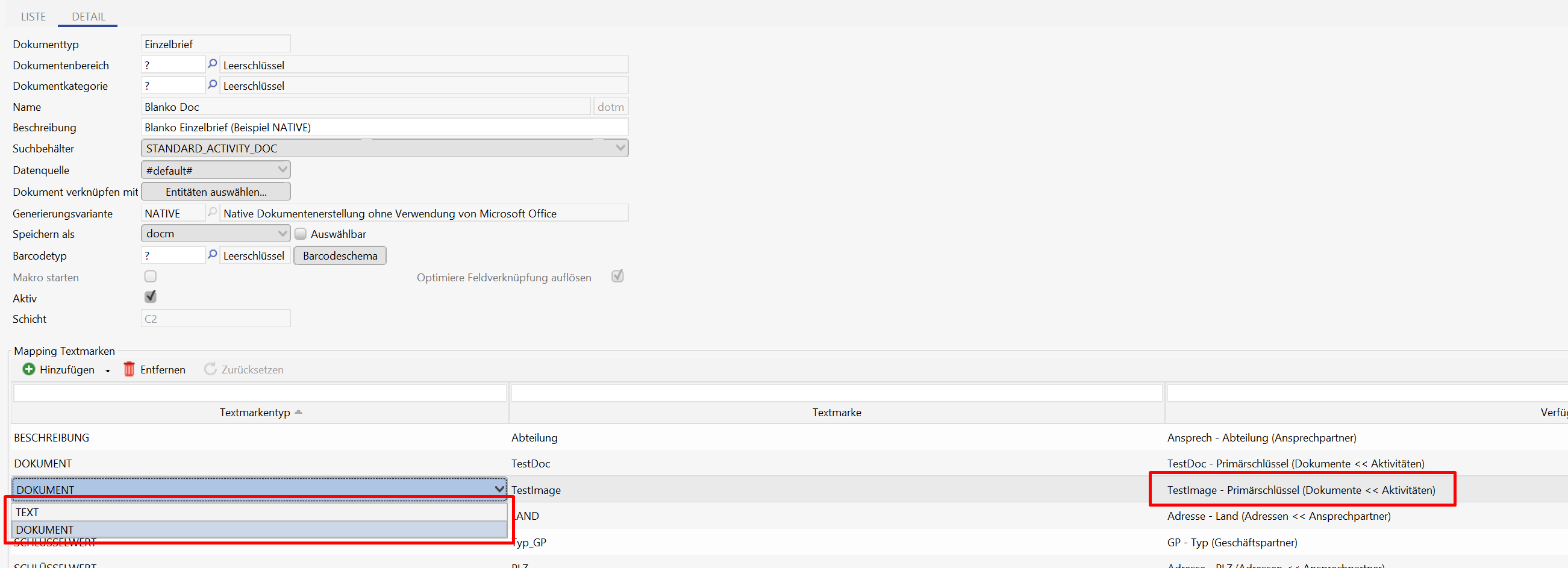
Task: Open Hinzufügen dropdown arrow
Action: [x=108, y=371]
